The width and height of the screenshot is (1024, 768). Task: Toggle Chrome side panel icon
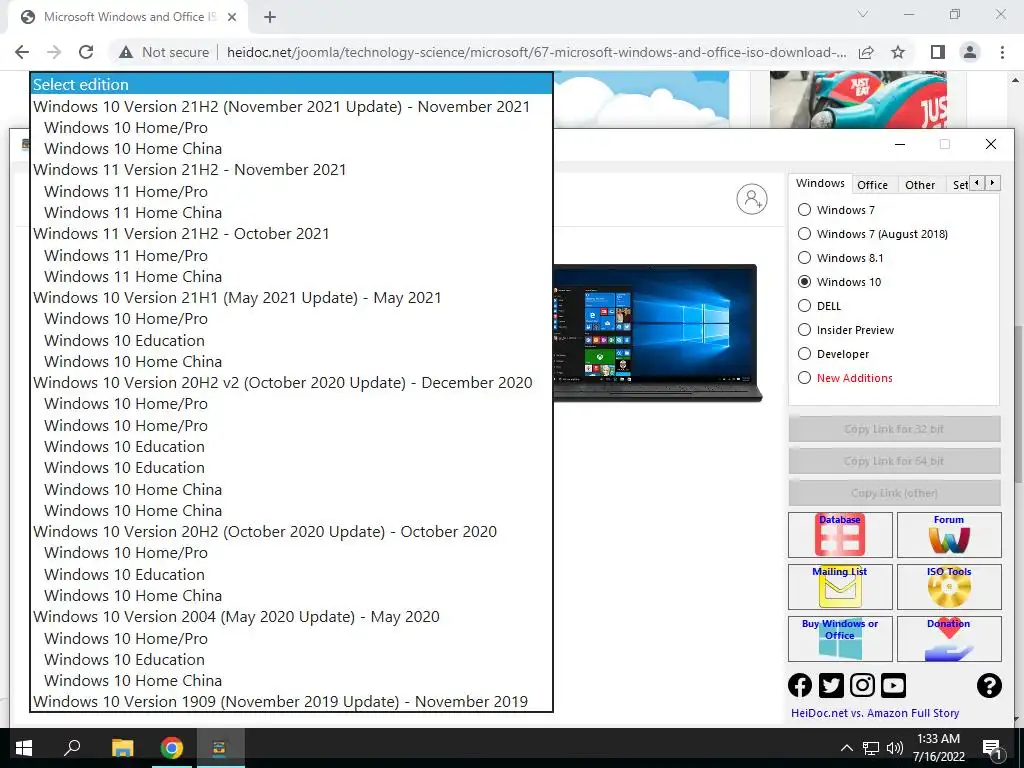[938, 52]
